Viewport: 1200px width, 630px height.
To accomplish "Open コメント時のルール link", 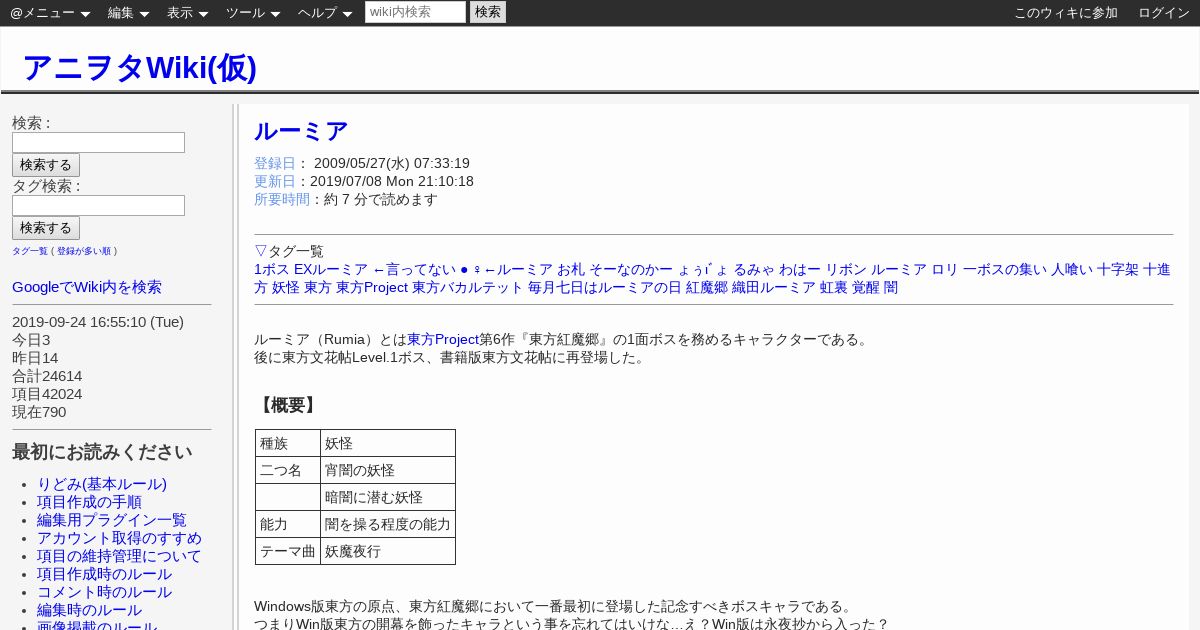I will (x=104, y=592).
